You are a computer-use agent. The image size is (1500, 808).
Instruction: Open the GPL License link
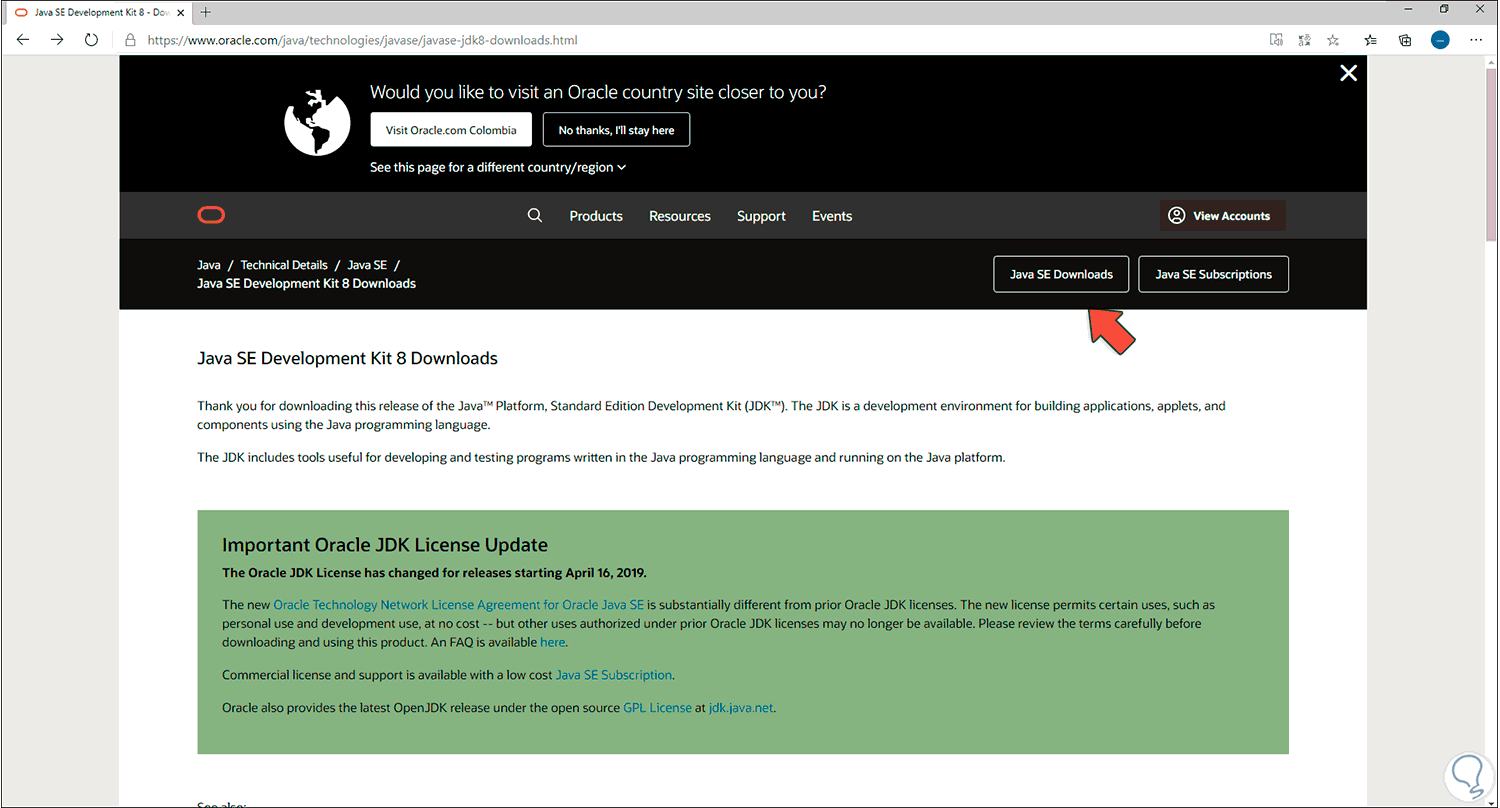657,707
